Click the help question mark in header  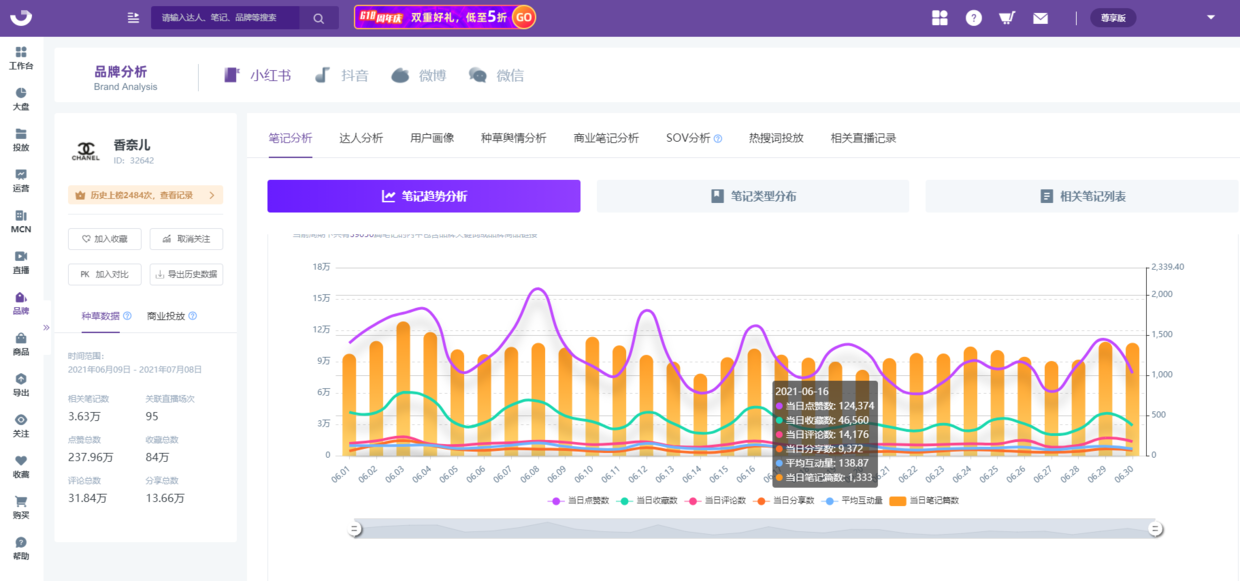point(973,18)
